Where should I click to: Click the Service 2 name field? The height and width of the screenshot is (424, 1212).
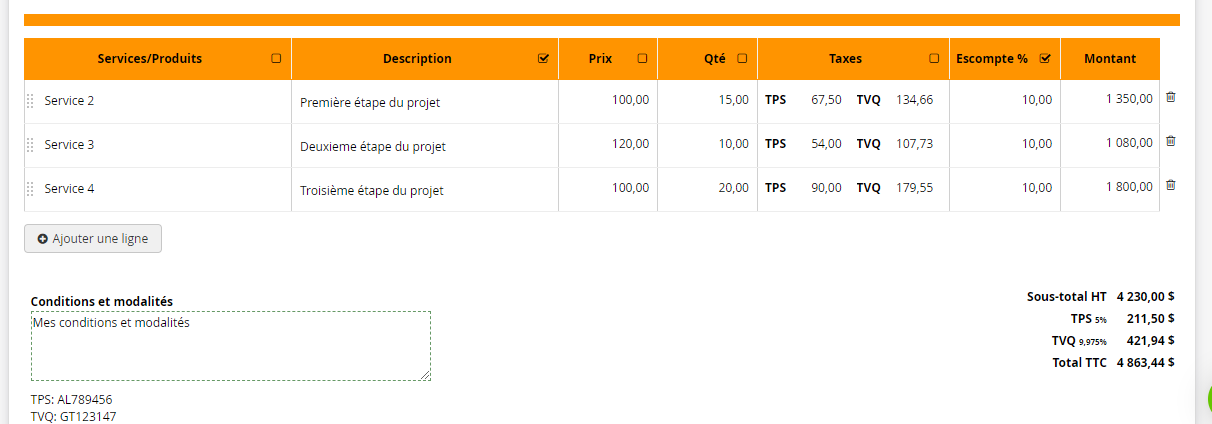tap(160, 101)
